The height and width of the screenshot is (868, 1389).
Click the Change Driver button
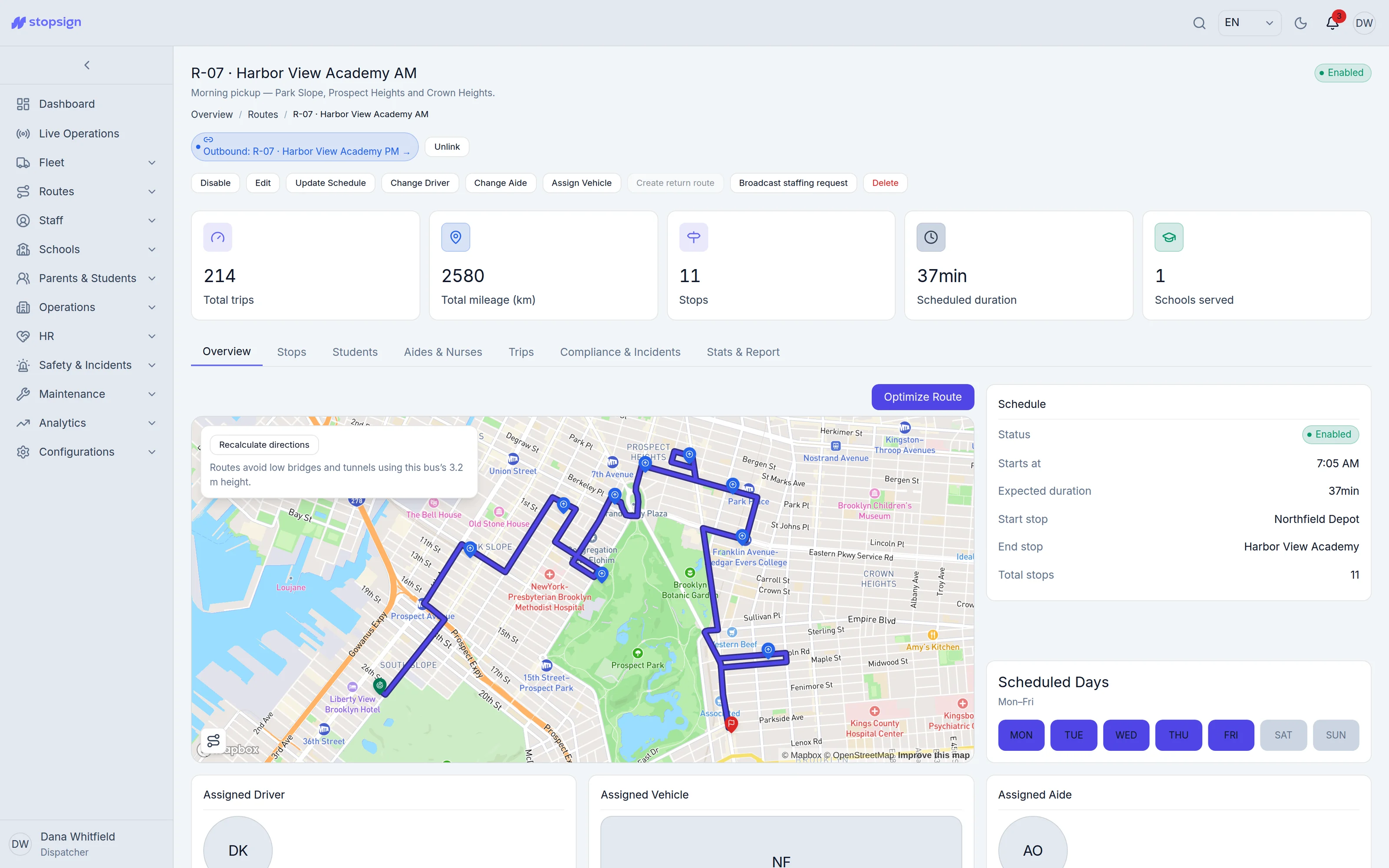click(x=420, y=183)
